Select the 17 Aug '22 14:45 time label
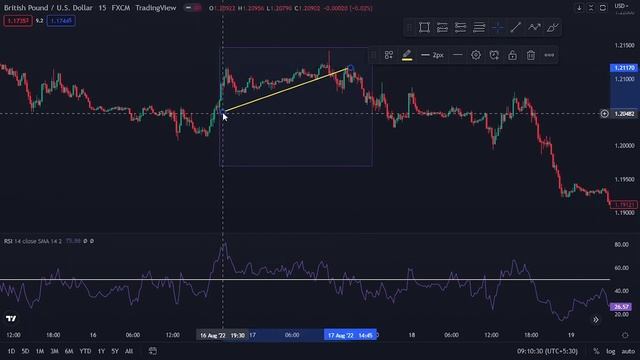This screenshot has height=360, width=640. pyautogui.click(x=351, y=336)
